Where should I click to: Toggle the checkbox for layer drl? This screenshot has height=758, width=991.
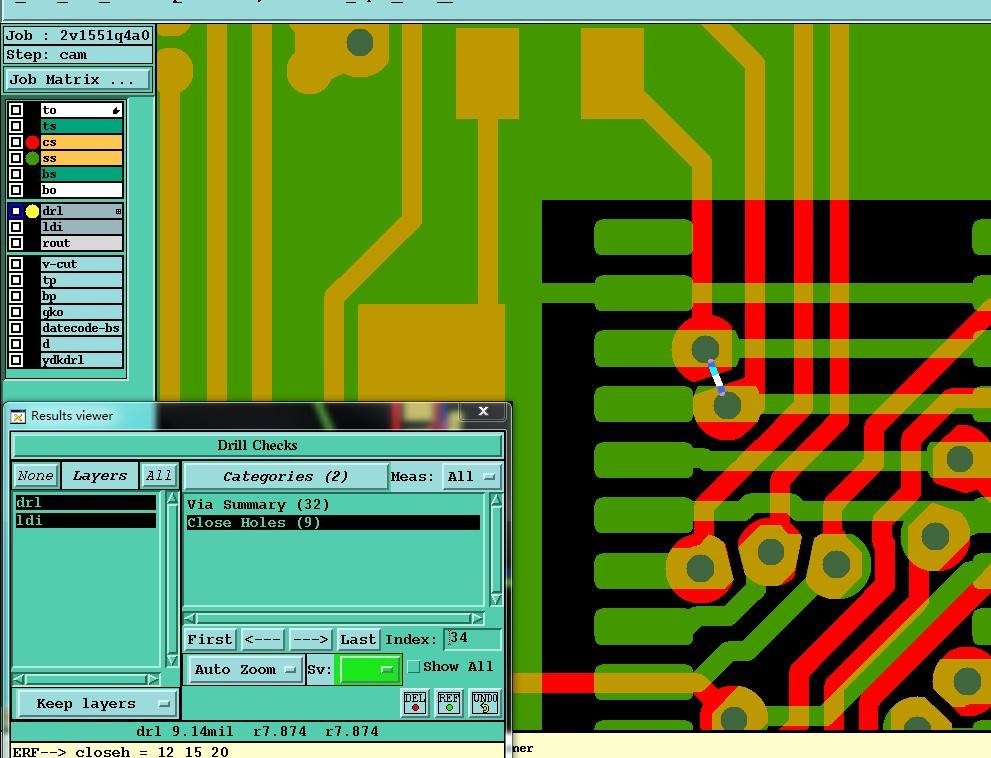click(16, 211)
